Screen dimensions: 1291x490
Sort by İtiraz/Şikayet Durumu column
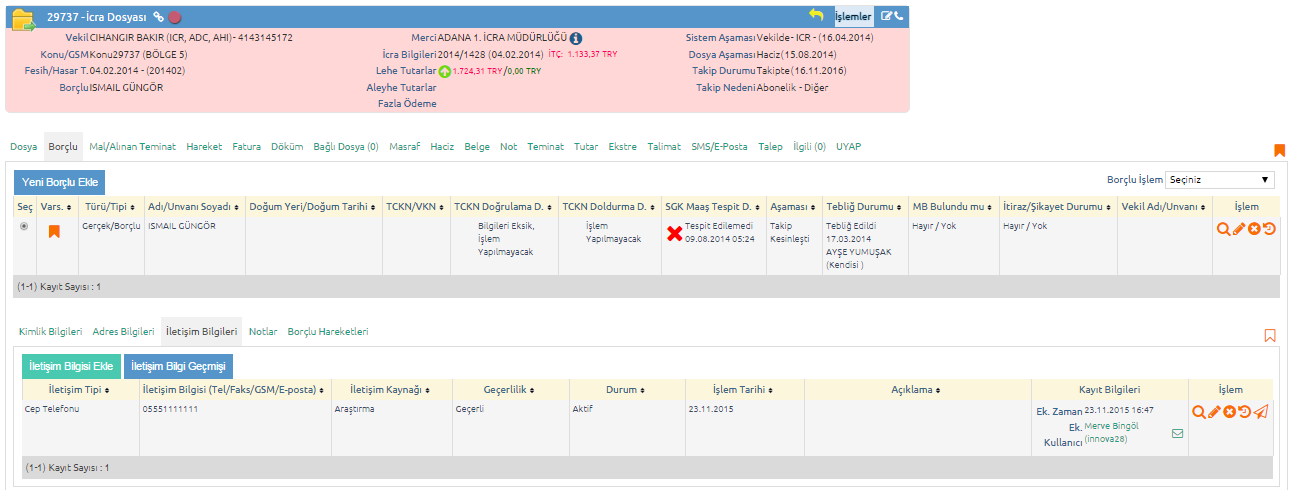[1058, 206]
